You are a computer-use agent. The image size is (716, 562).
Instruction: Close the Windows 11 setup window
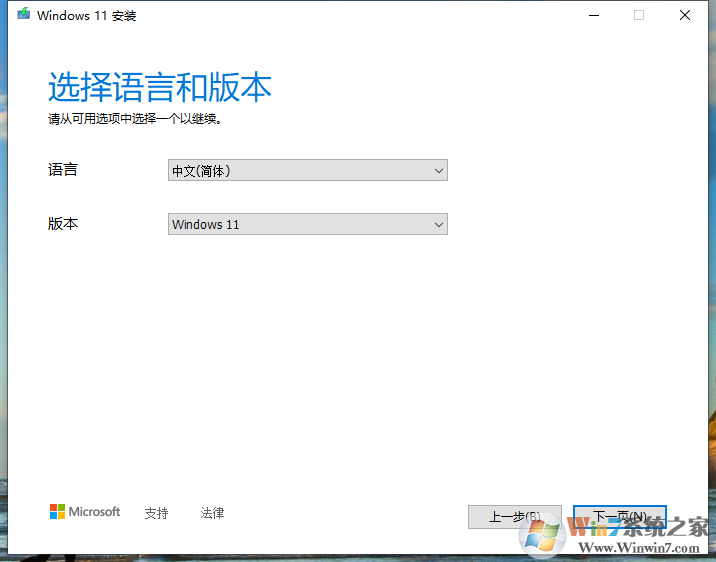pyautogui.click(x=684, y=15)
